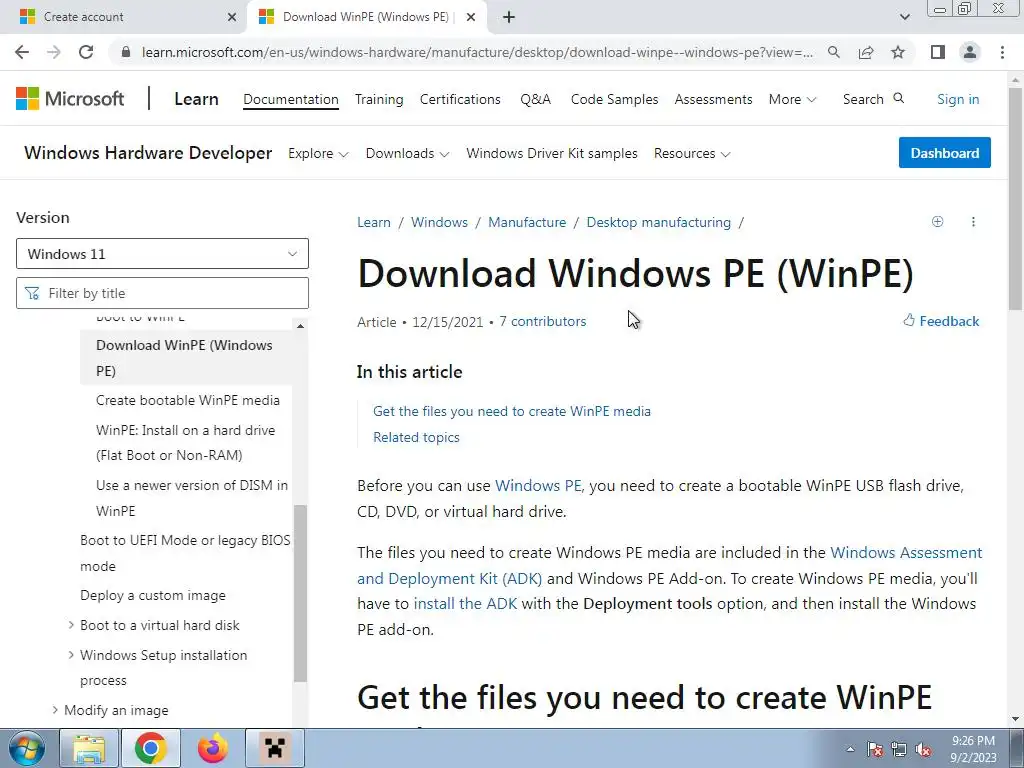Click the sidebar tree scrollbar thumb
Viewport: 1024px width, 768px height.
pos(300,593)
